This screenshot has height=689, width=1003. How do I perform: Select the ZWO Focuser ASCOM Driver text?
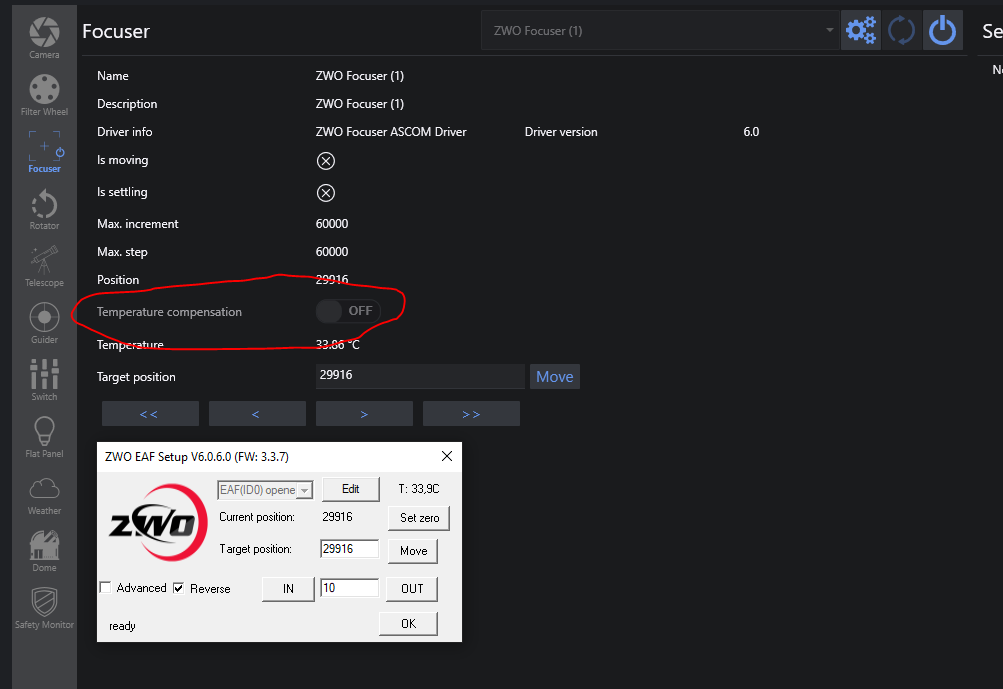pyautogui.click(x=391, y=132)
